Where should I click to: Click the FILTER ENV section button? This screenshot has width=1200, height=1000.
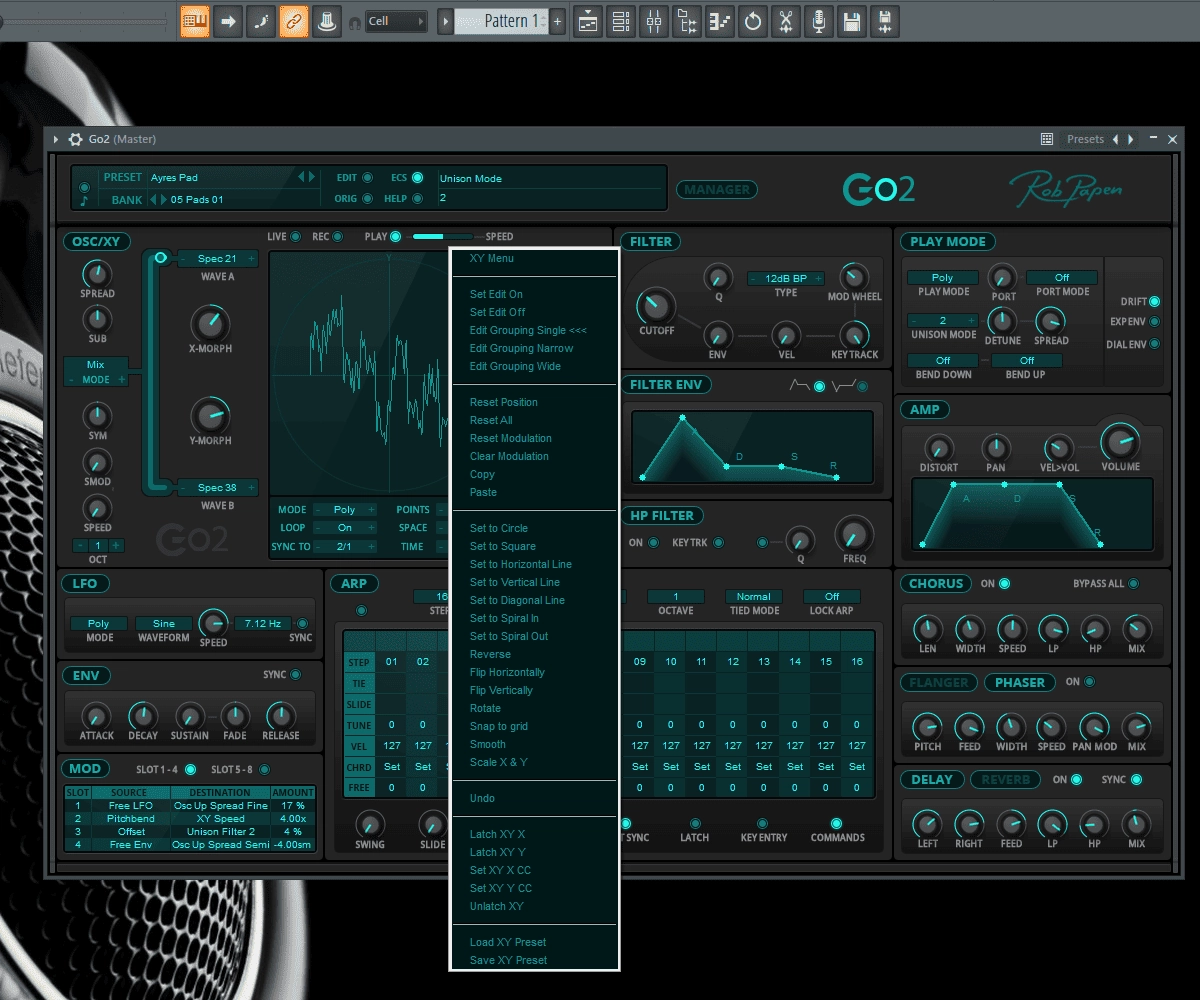(x=667, y=385)
